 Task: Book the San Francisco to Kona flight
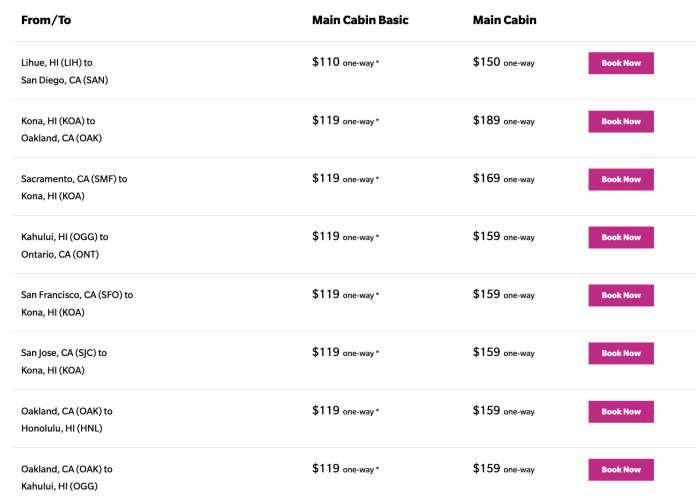coord(620,295)
